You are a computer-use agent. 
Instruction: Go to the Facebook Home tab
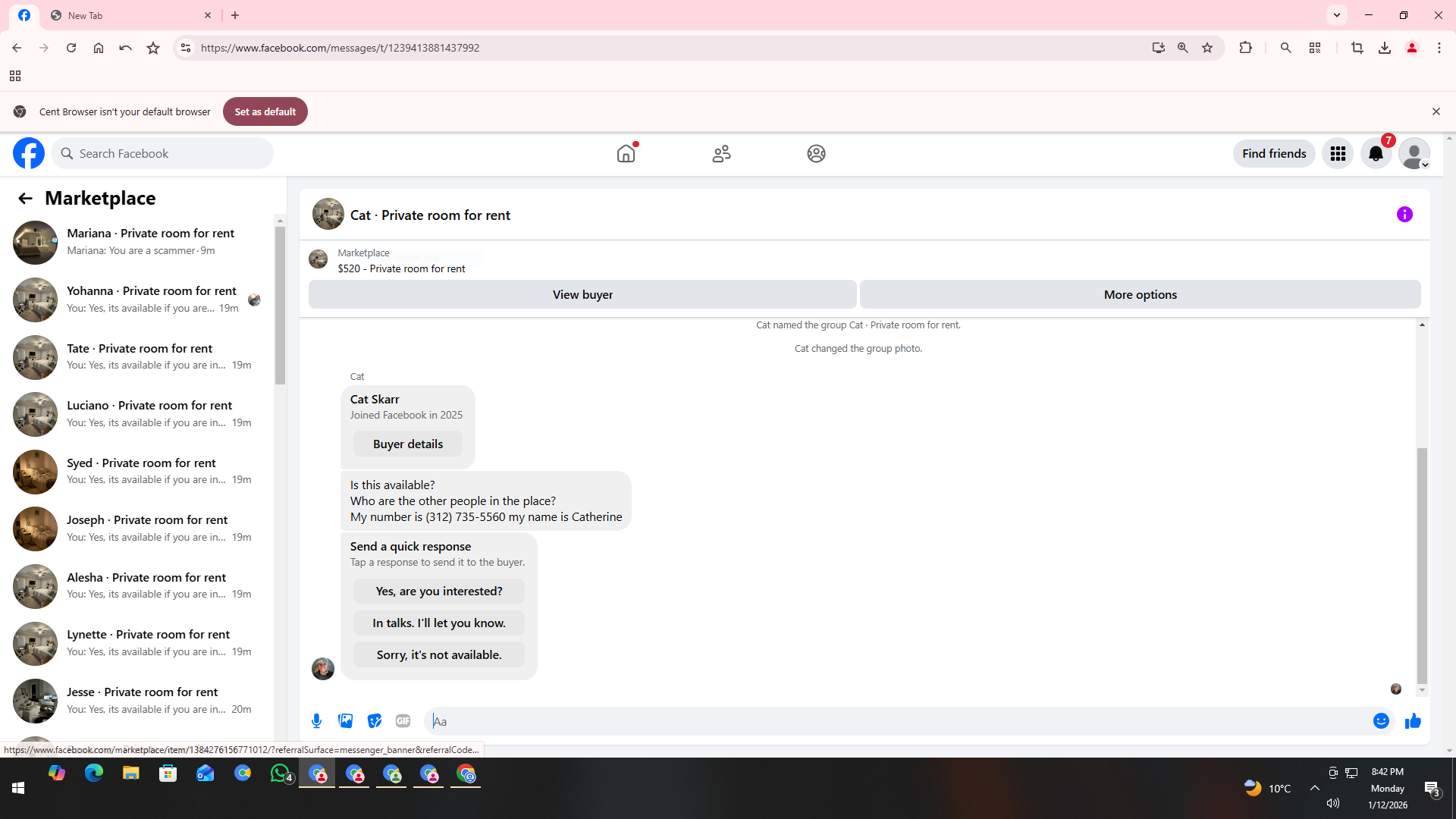[626, 154]
